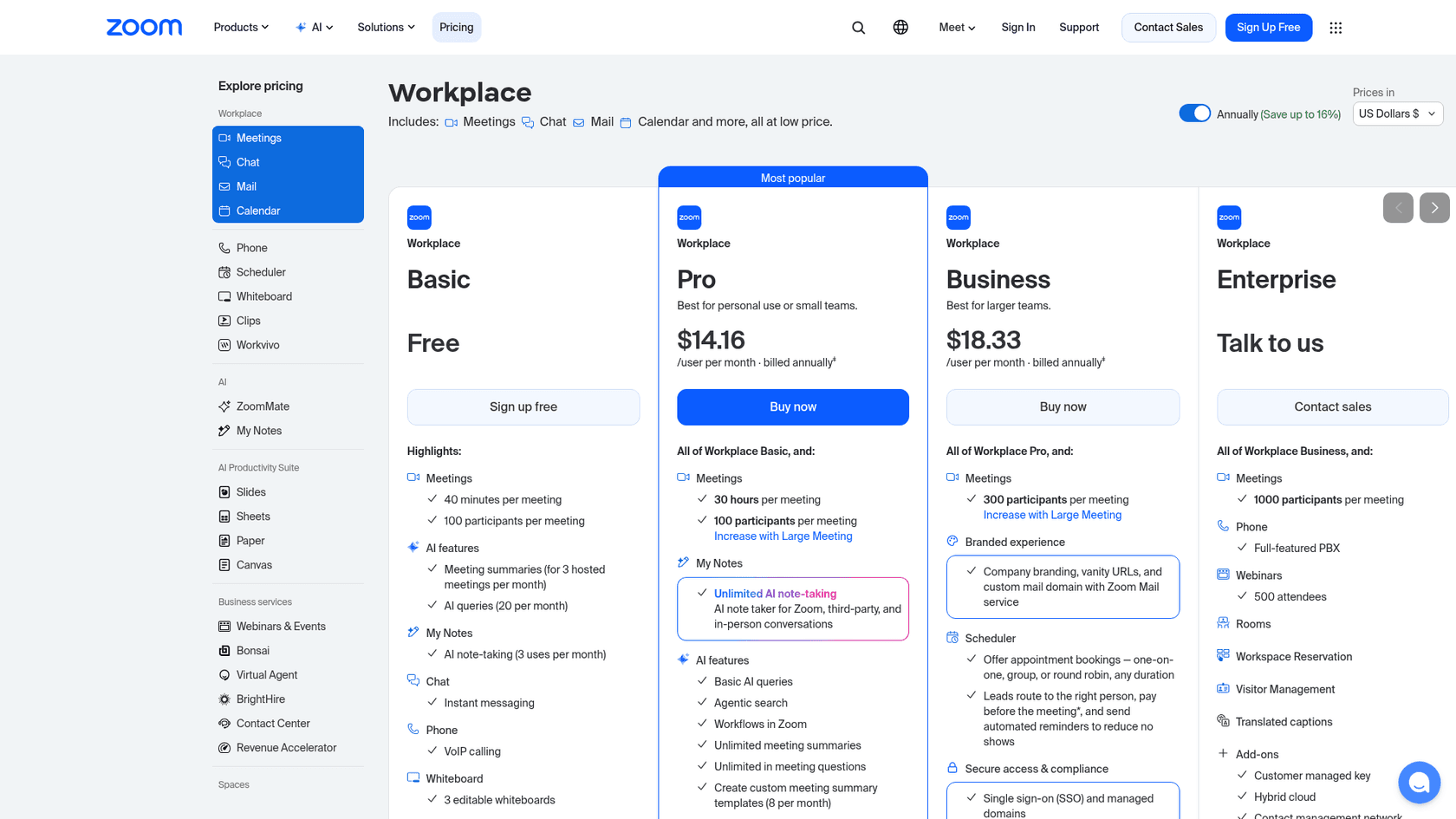1456x819 pixels.
Task: Select Chat in Workplace sidebar
Action: click(288, 162)
